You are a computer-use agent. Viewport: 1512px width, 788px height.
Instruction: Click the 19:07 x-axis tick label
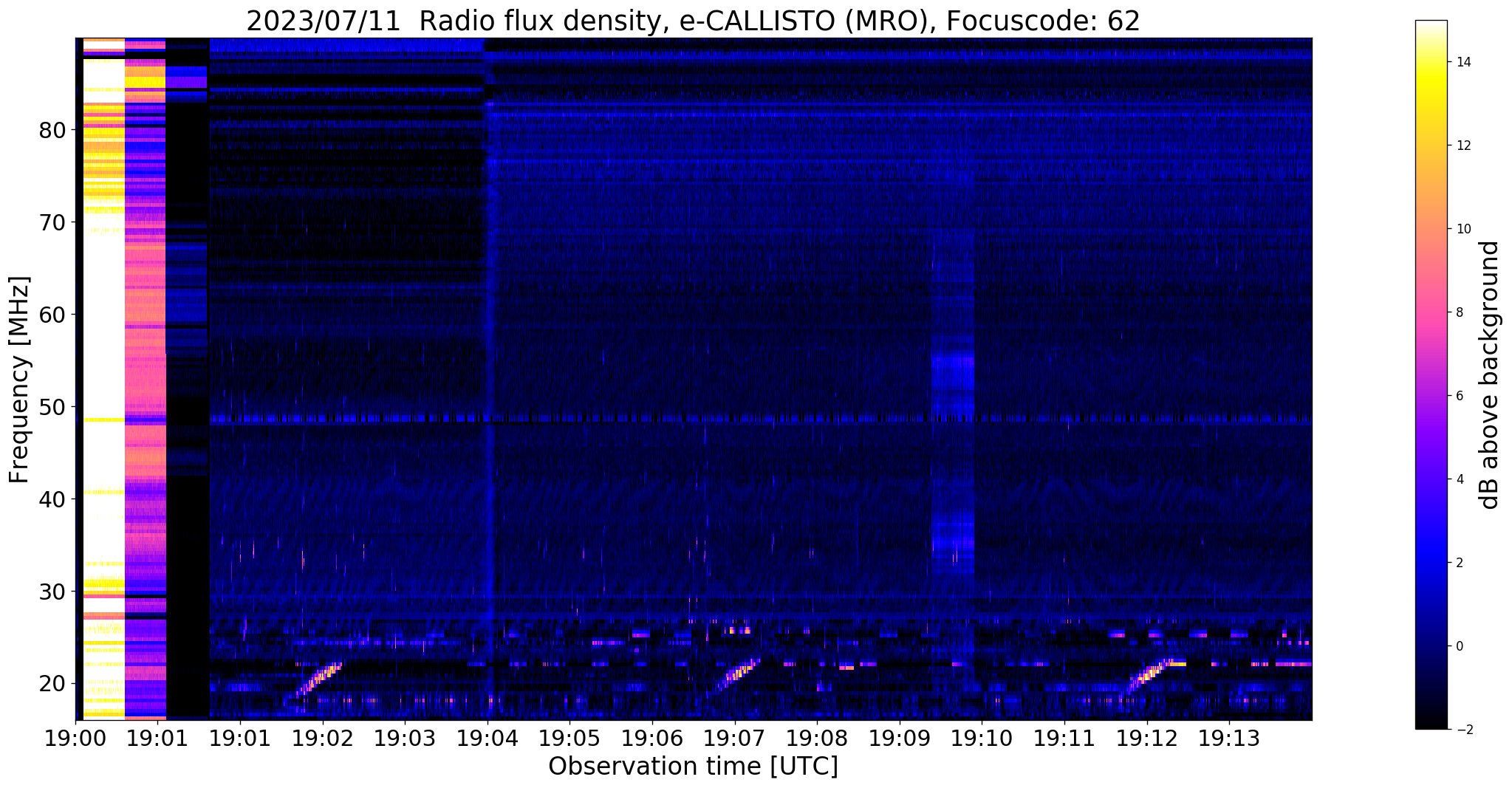point(734,739)
